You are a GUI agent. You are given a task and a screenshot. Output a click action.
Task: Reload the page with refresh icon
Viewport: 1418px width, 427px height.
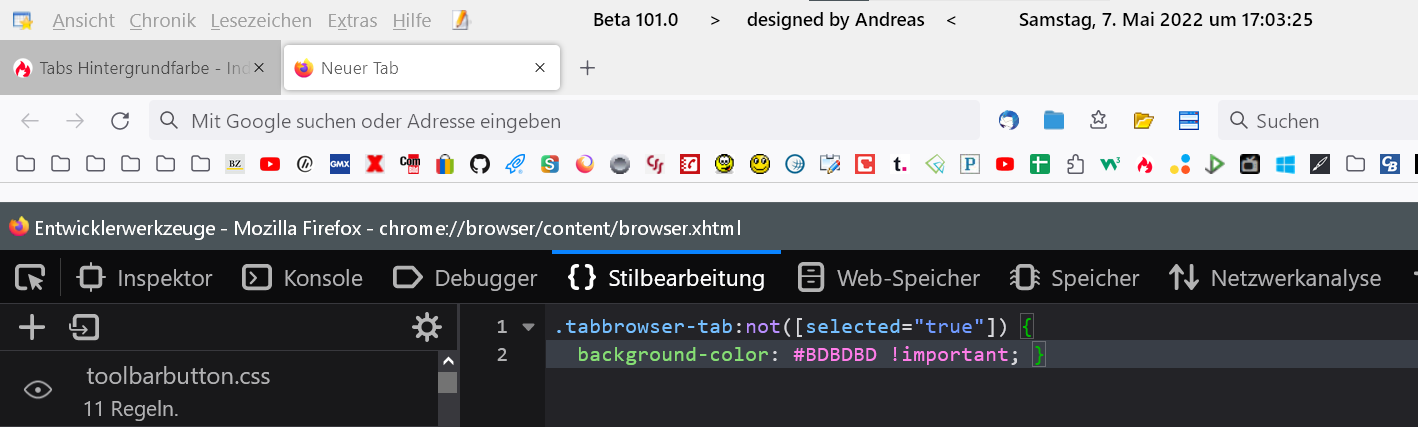click(x=120, y=121)
